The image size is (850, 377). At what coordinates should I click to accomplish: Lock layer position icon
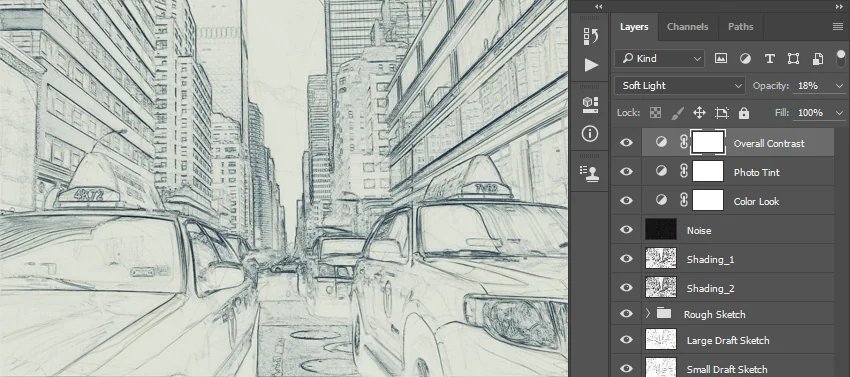coord(699,113)
